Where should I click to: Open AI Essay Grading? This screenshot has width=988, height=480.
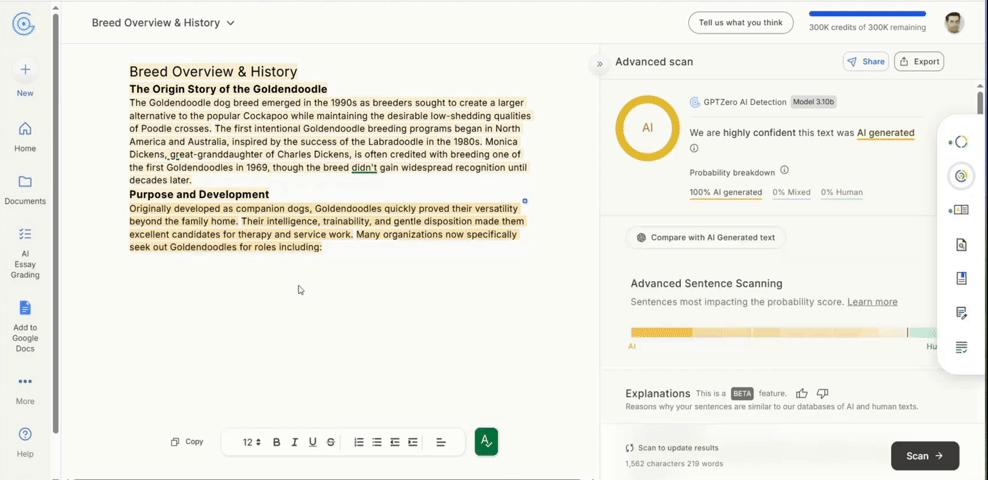[25, 253]
